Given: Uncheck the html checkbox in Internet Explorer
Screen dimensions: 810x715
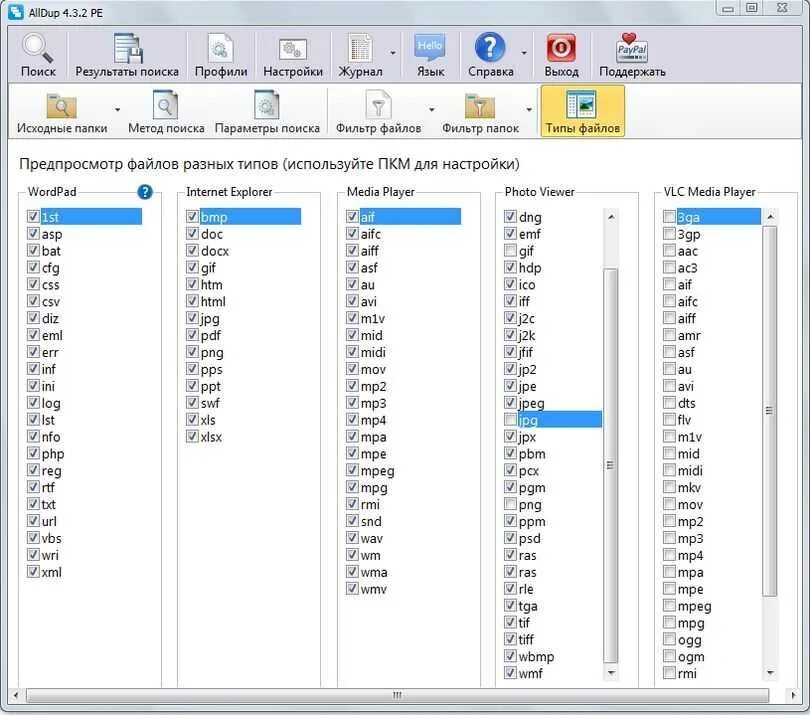Looking at the screenshot, I should point(192,301).
